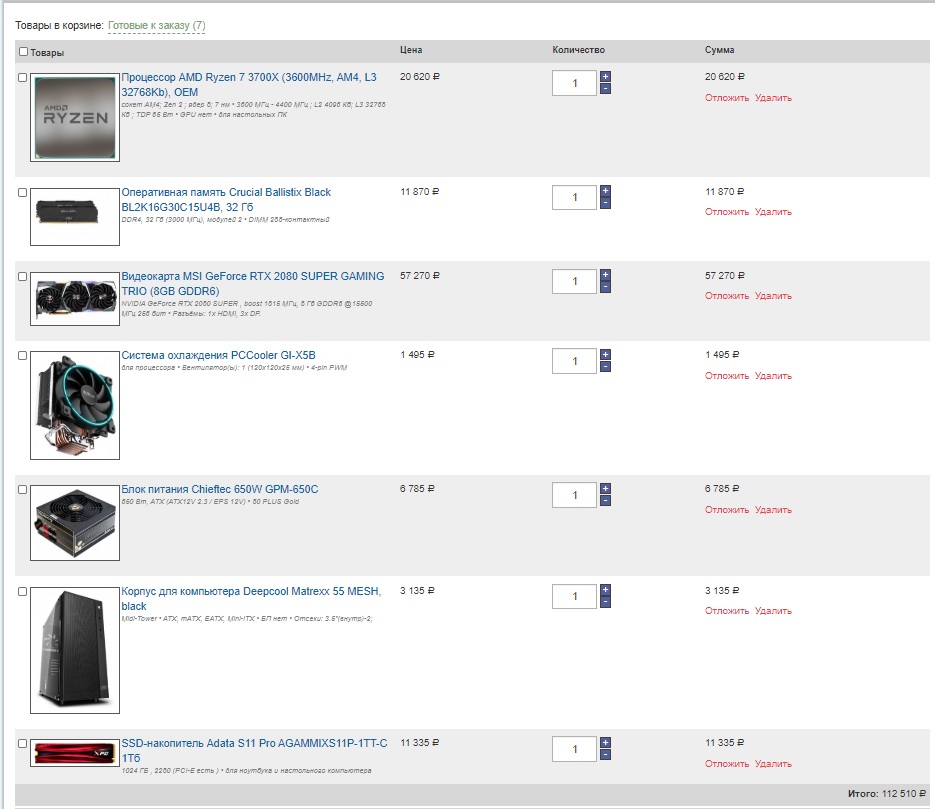Click the Ryzen processor quantity field

(574, 83)
